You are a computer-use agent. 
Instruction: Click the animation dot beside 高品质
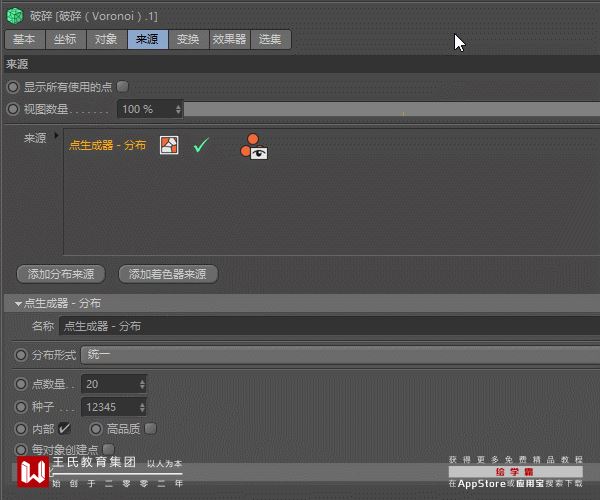pos(96,429)
